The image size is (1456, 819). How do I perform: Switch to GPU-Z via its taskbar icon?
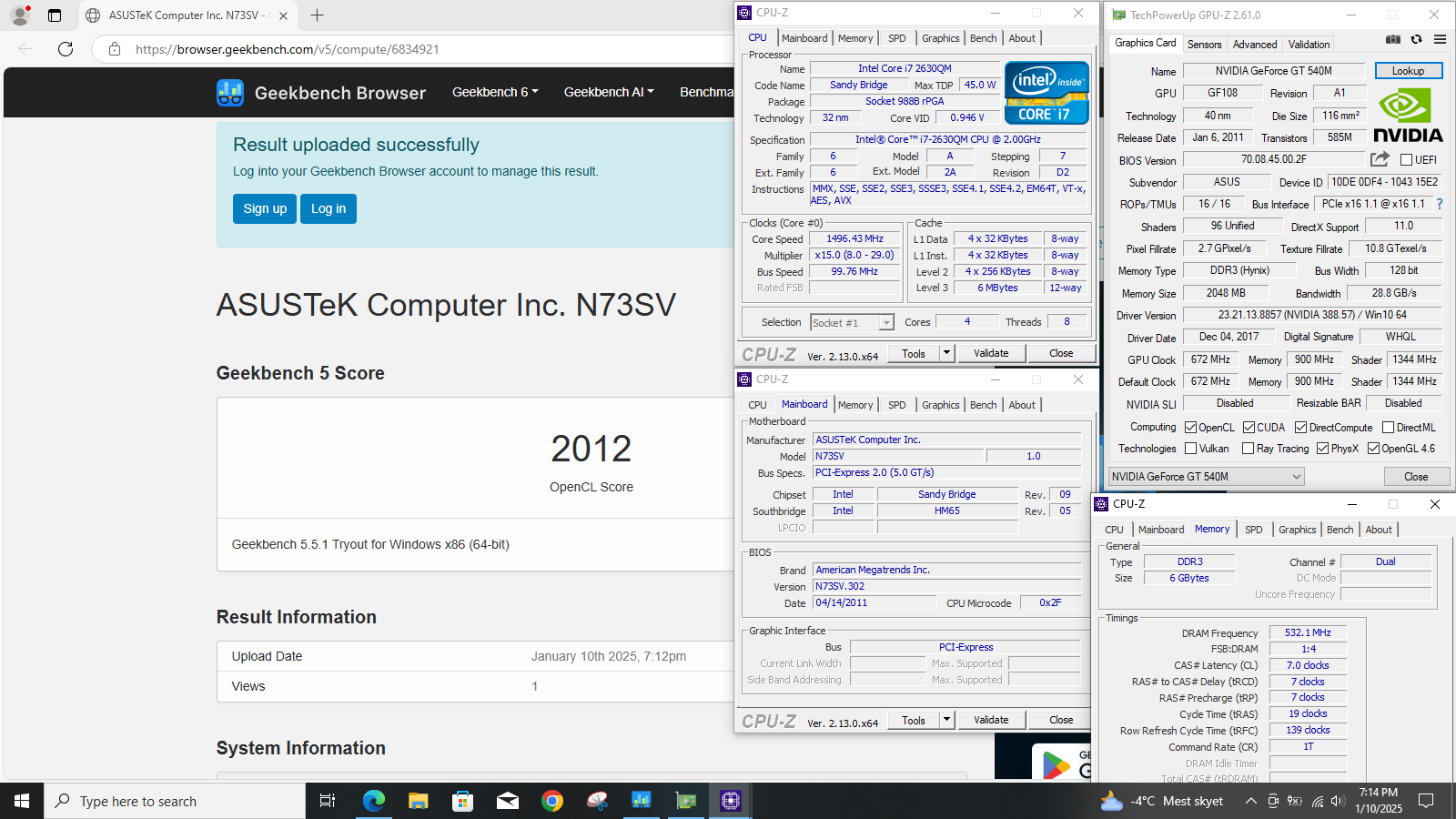tap(686, 801)
